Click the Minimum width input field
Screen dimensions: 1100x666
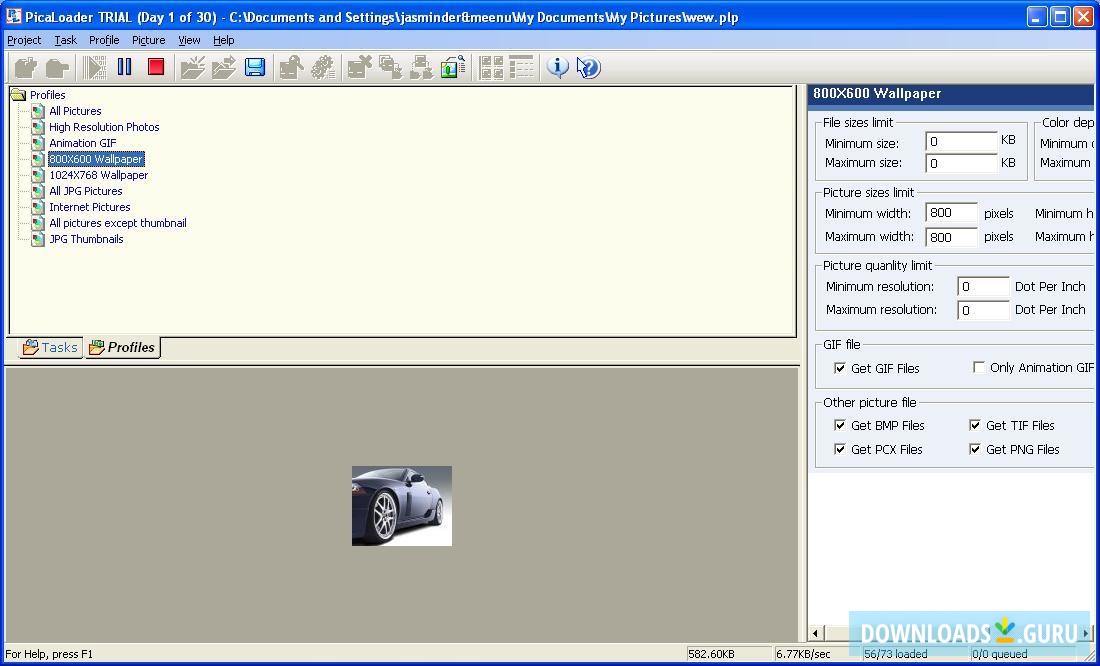tap(951, 213)
